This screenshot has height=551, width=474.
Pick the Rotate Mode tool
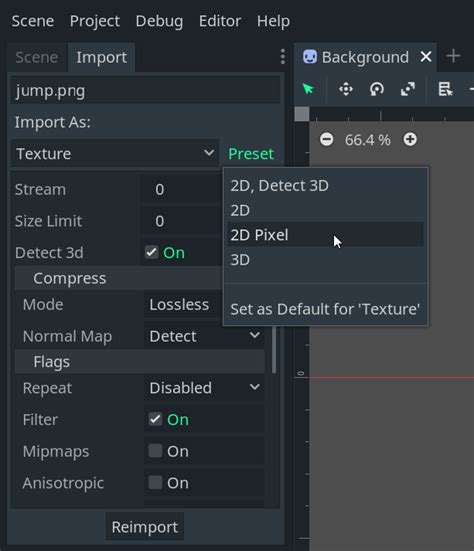click(377, 89)
